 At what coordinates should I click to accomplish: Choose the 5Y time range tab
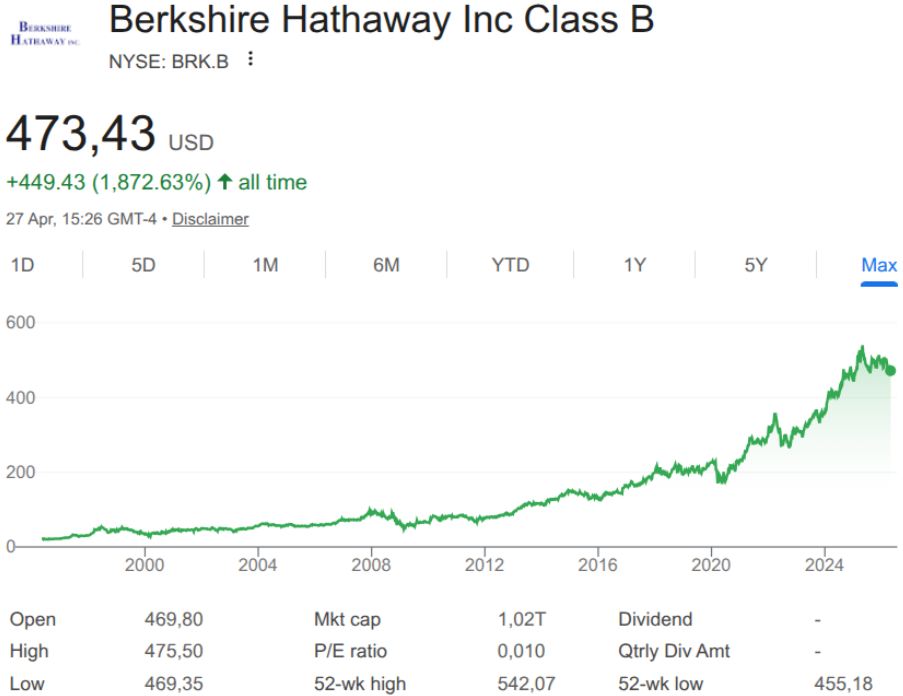pos(756,265)
